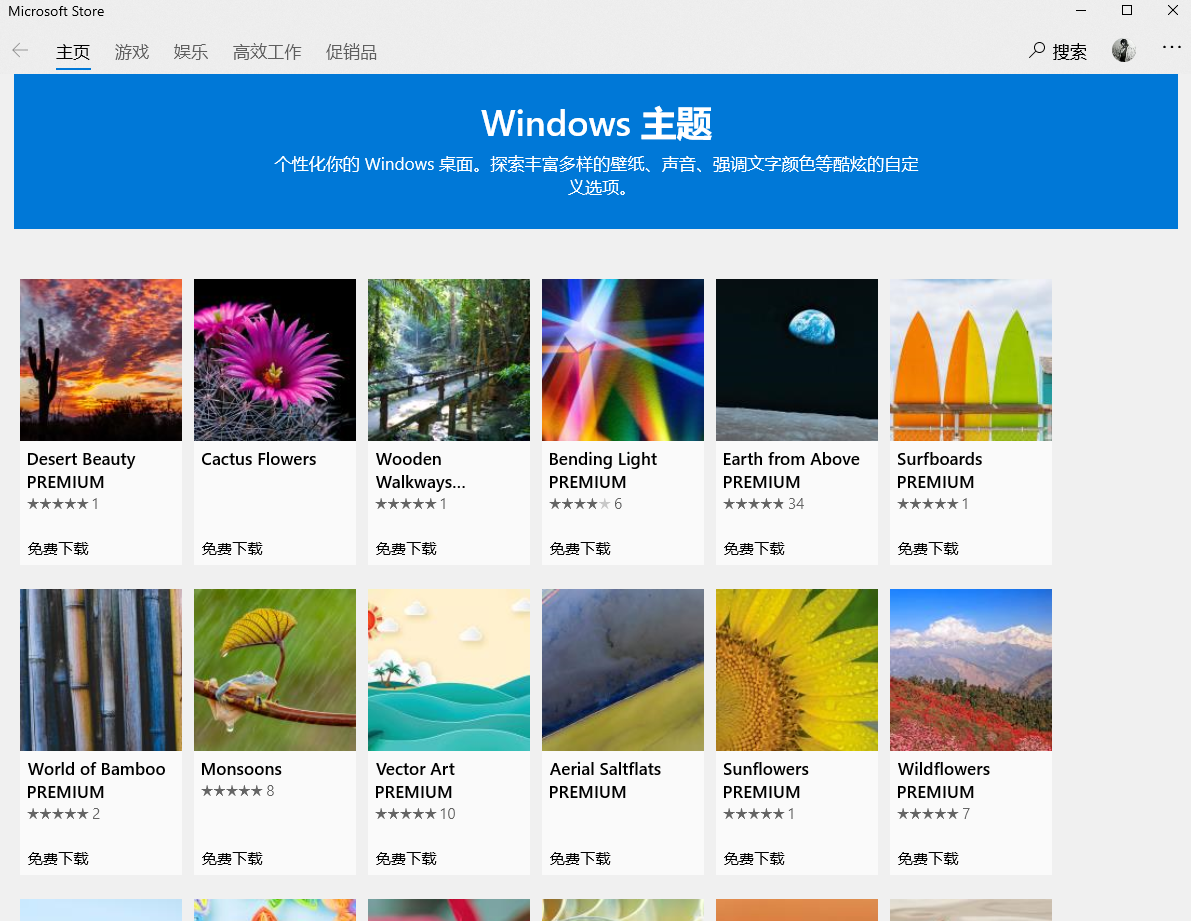Click 免费下载 under World of Bamboo

click(x=58, y=858)
